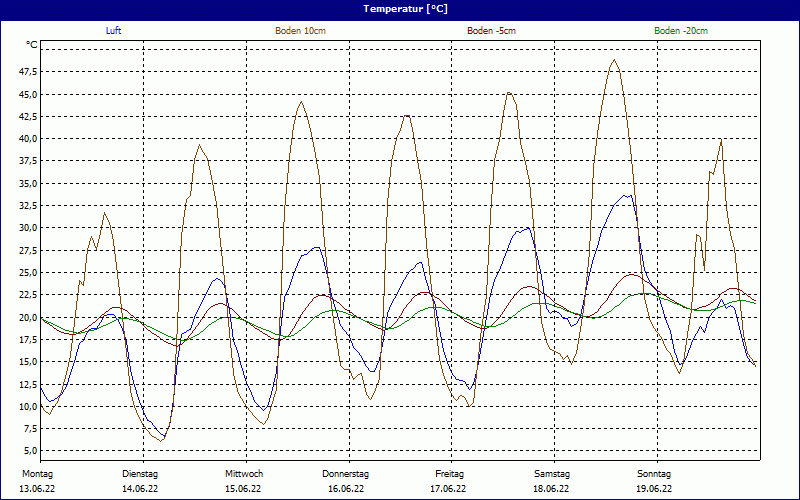Click the 15.06.22 date label
Viewport: 800px width, 500px height.
243,489
